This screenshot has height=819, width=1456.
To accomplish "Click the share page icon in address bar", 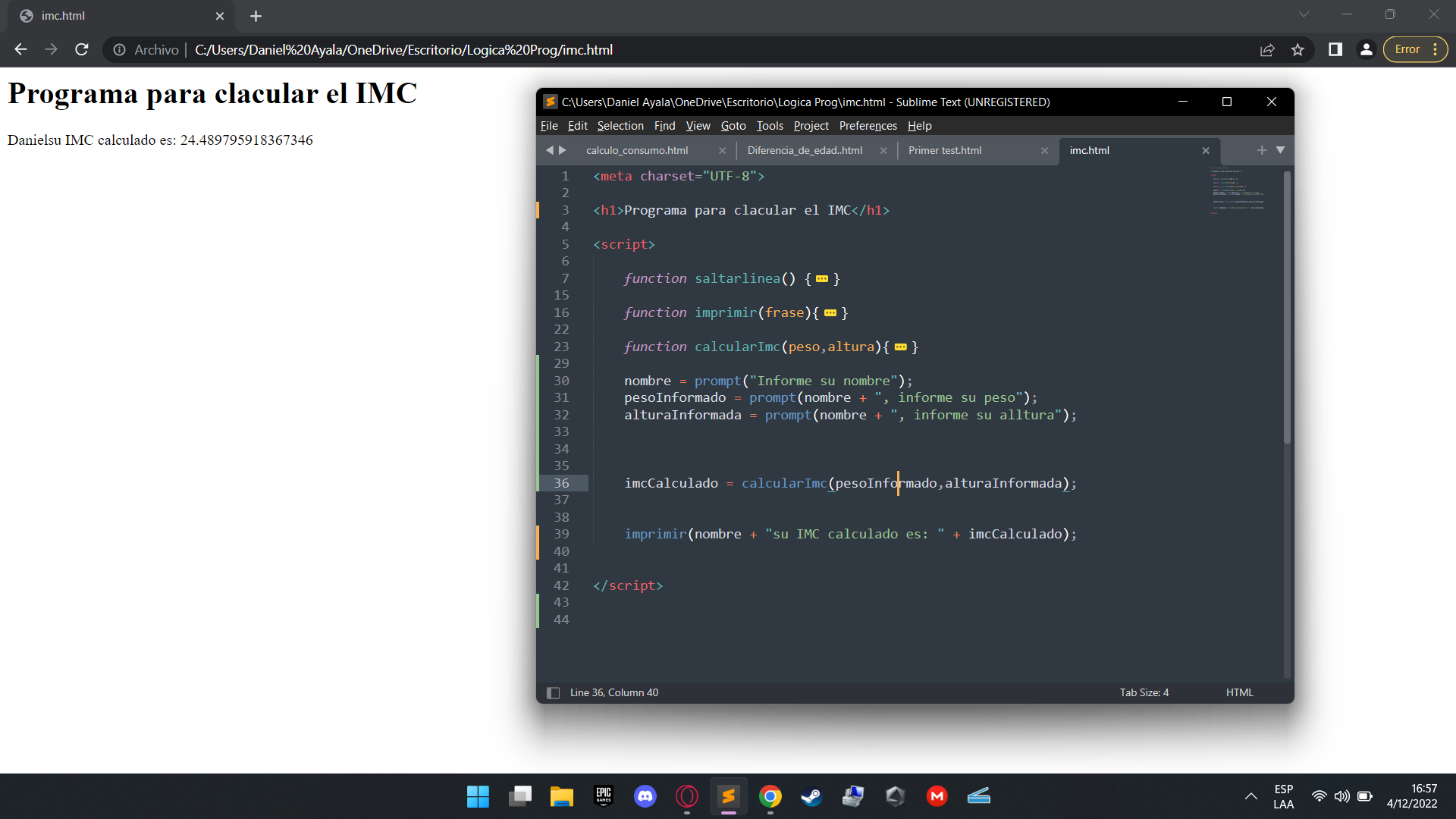I will (1267, 50).
